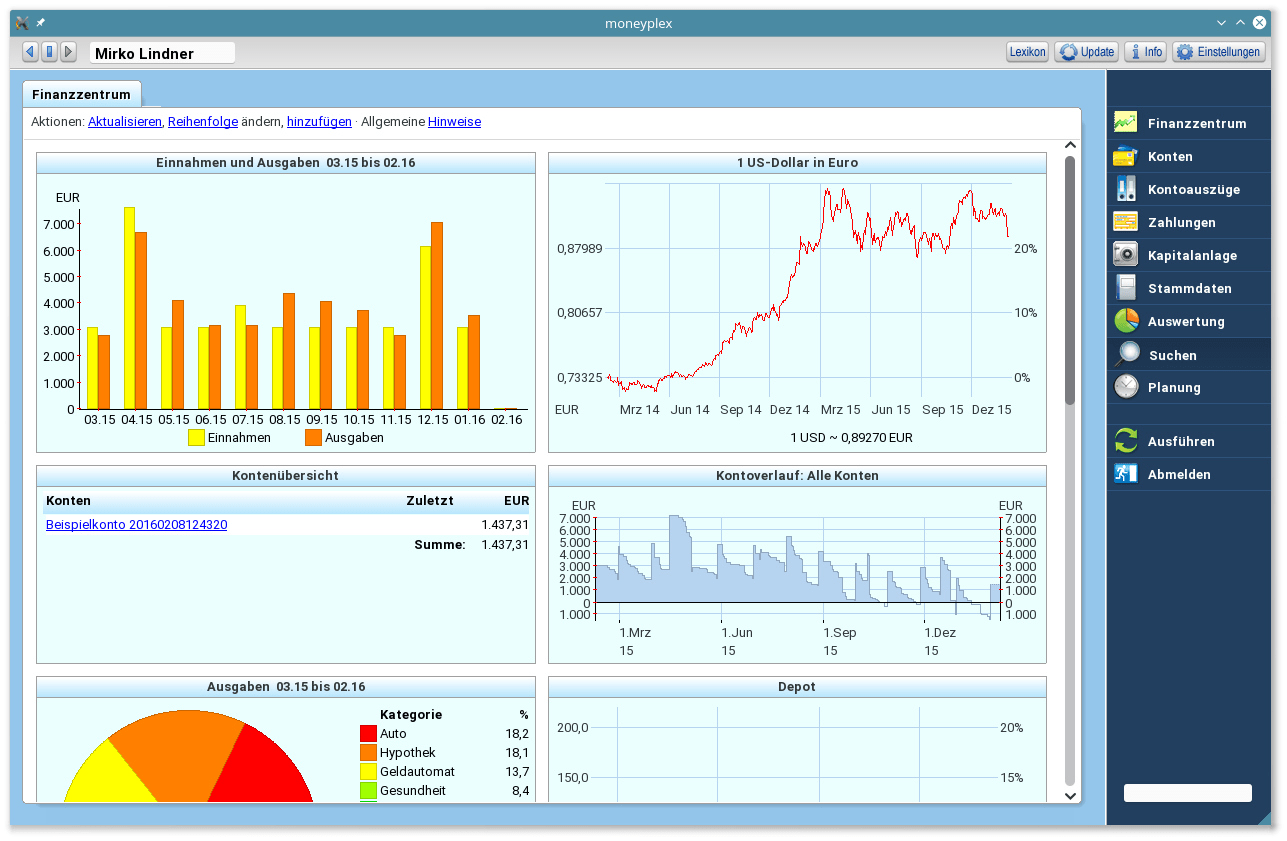Image resolution: width=1287 pixels, height=841 pixels.
Task: Open Finanzzentrum from the sidebar icon
Action: tap(1126, 123)
